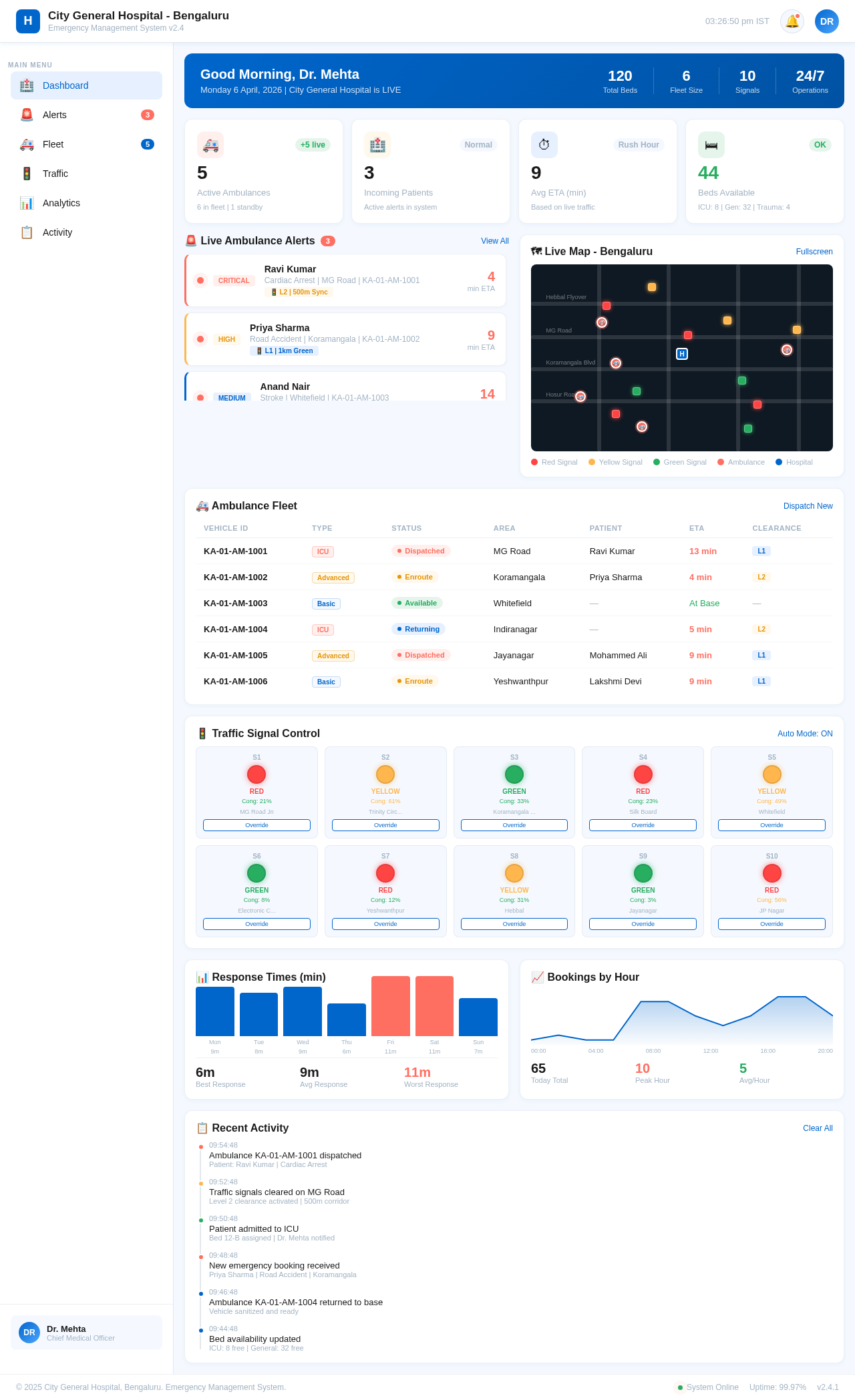Image resolution: width=855 pixels, height=1400 pixels.
Task: Override signal S7 Yeshwanthpur
Action: (x=385, y=924)
